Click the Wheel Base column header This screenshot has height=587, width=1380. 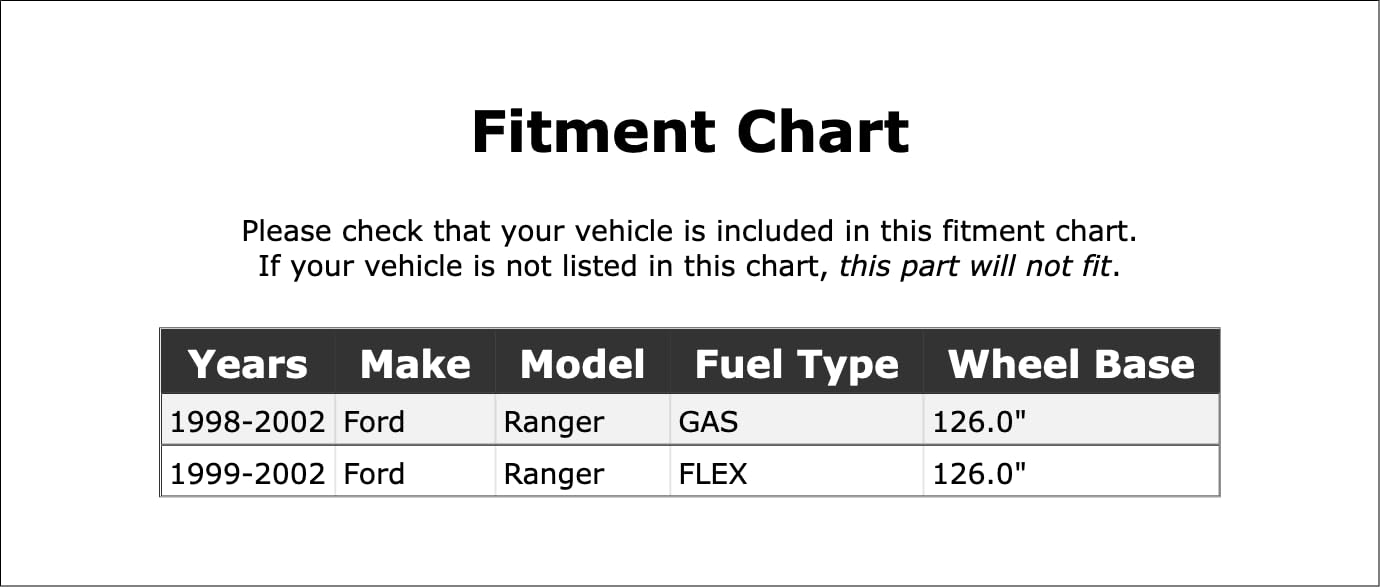pyautogui.click(x=1070, y=364)
